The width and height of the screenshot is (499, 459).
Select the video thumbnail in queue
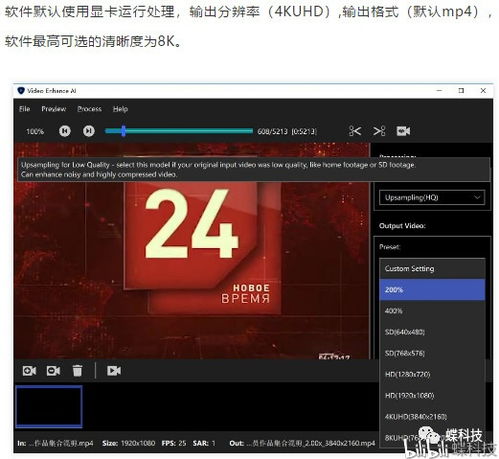click(x=49, y=407)
